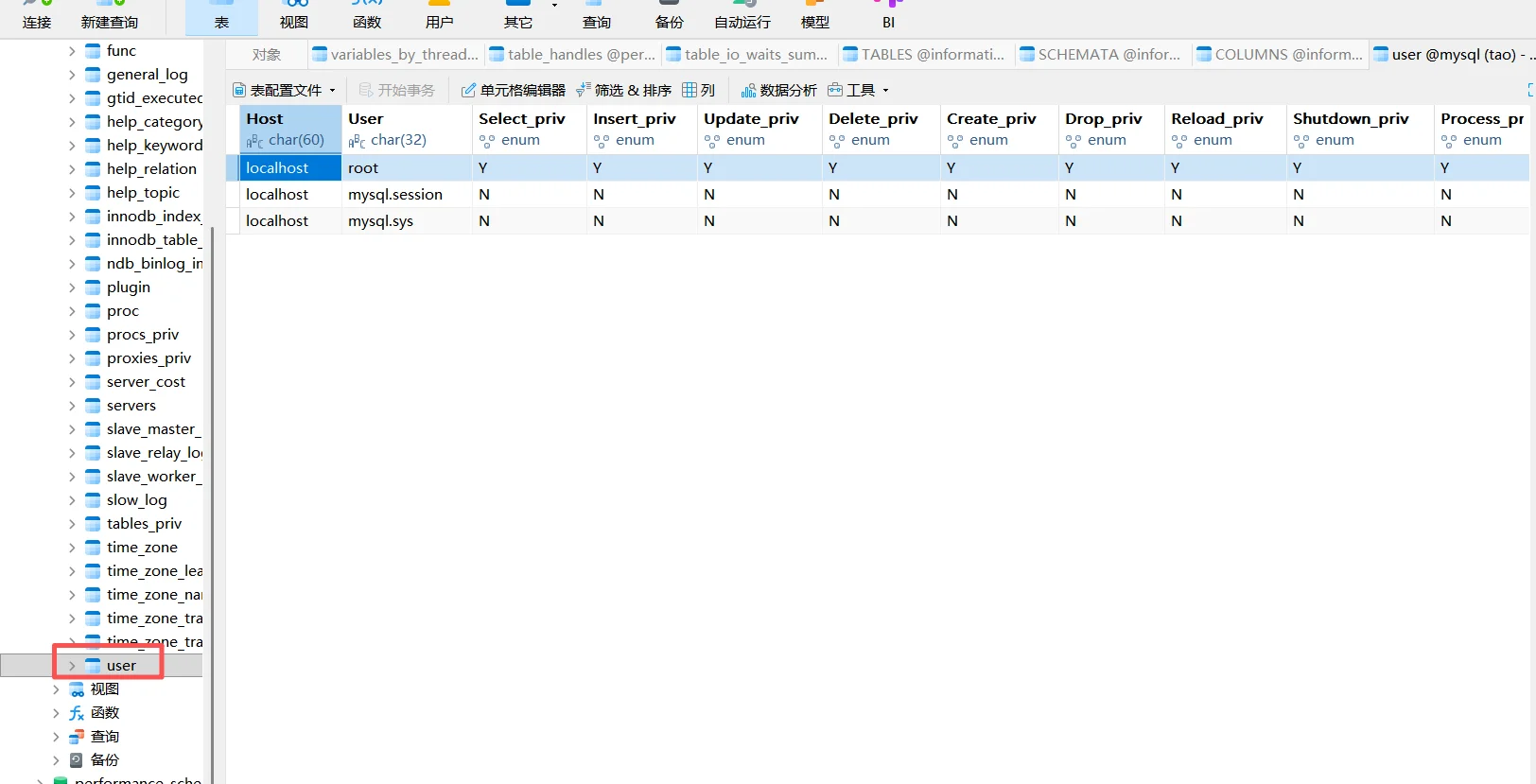Click the 单元格编辑器 cell editor button
The width and height of the screenshot is (1536, 784).
(x=513, y=90)
